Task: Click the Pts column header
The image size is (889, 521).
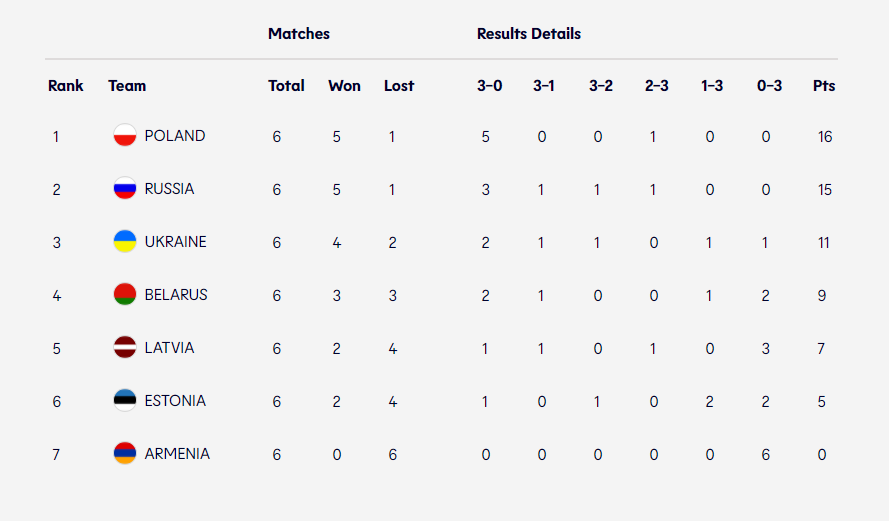Action: coord(824,86)
